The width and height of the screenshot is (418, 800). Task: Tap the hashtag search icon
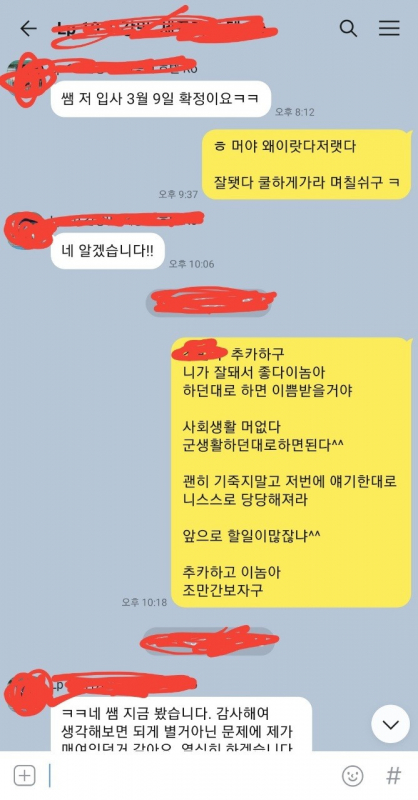(x=393, y=776)
